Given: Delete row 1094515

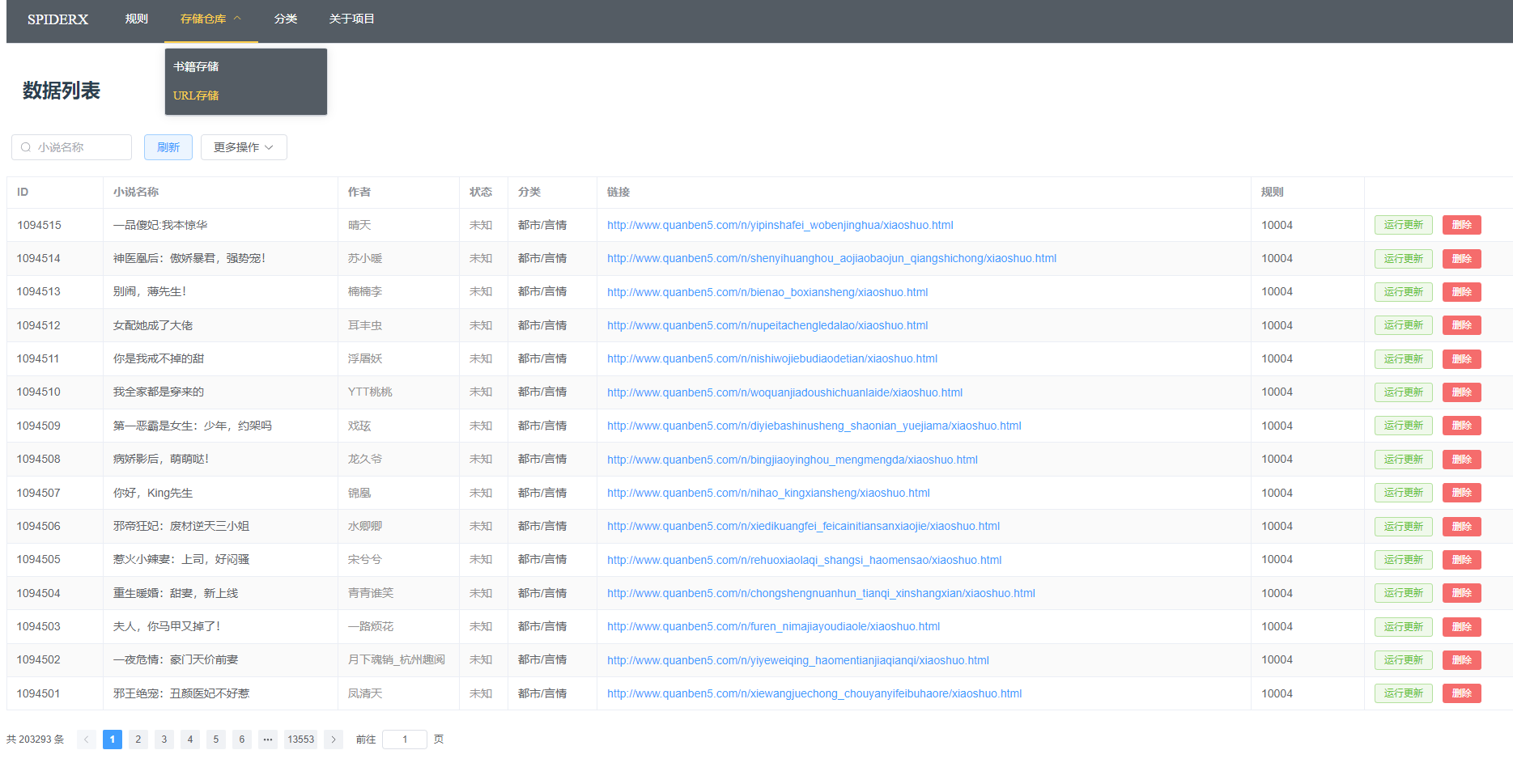Looking at the screenshot, I should point(1462,225).
